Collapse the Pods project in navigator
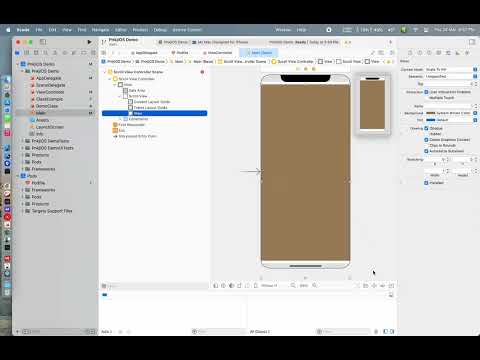The image size is (480, 360). coord(18,176)
